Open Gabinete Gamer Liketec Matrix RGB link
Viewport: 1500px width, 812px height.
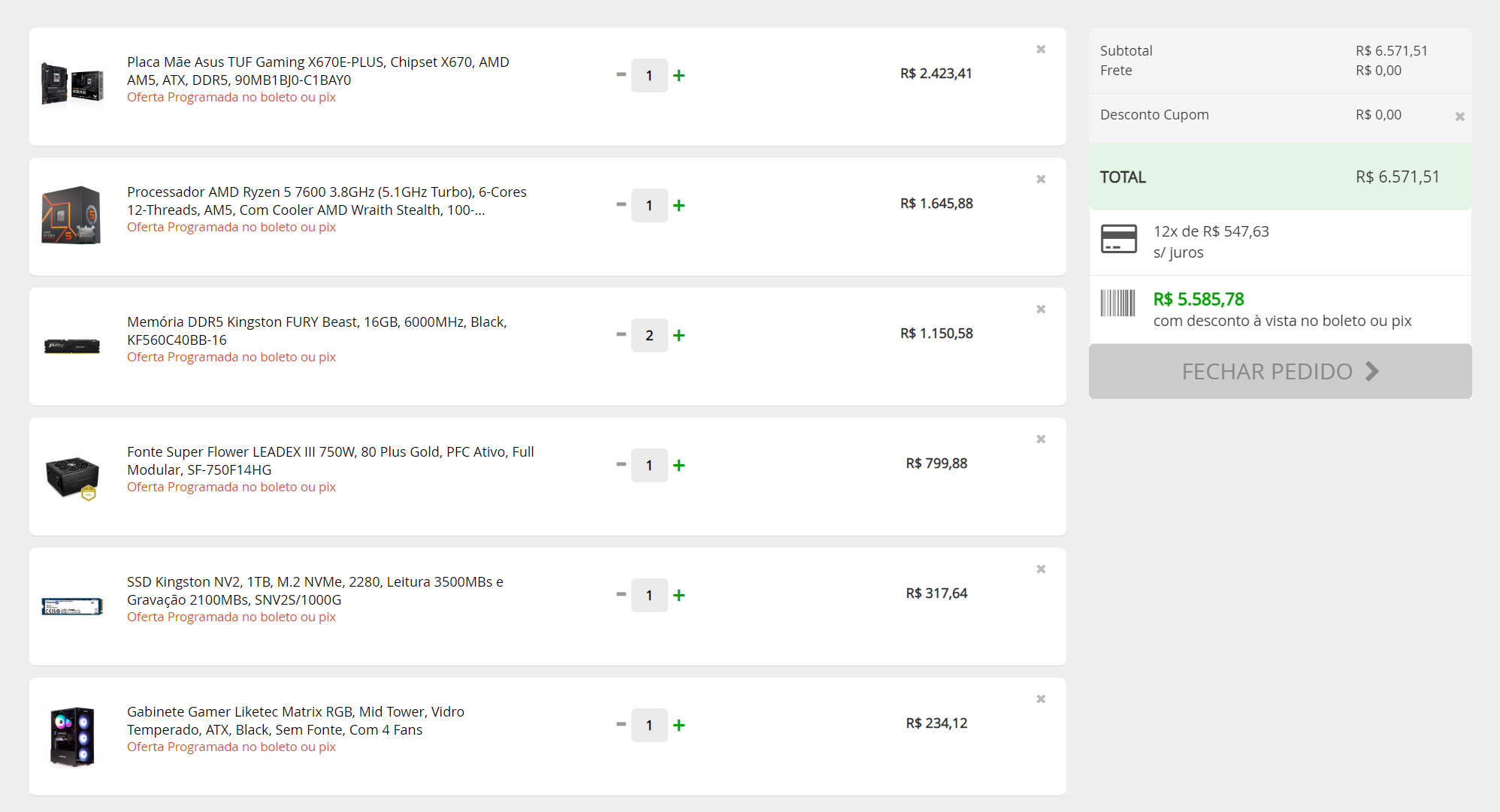click(295, 720)
